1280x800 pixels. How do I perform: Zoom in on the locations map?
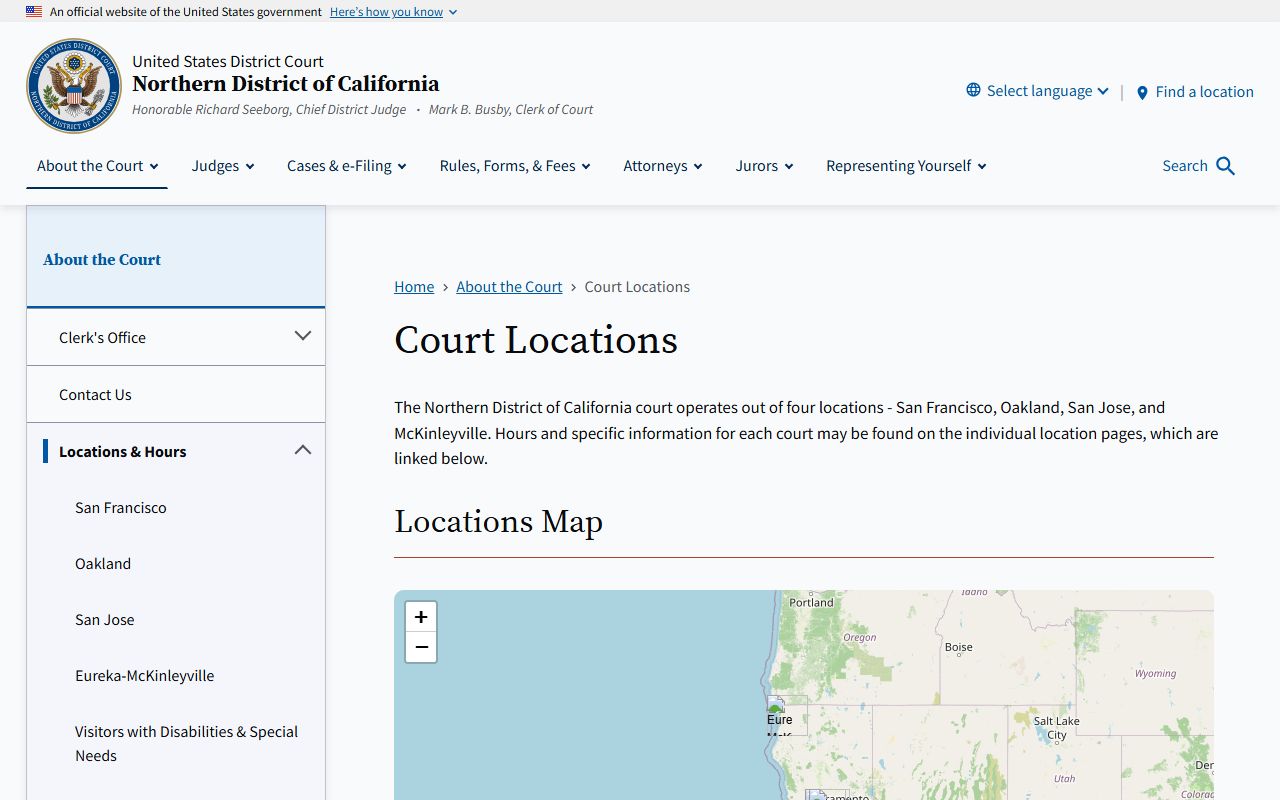[x=421, y=617]
